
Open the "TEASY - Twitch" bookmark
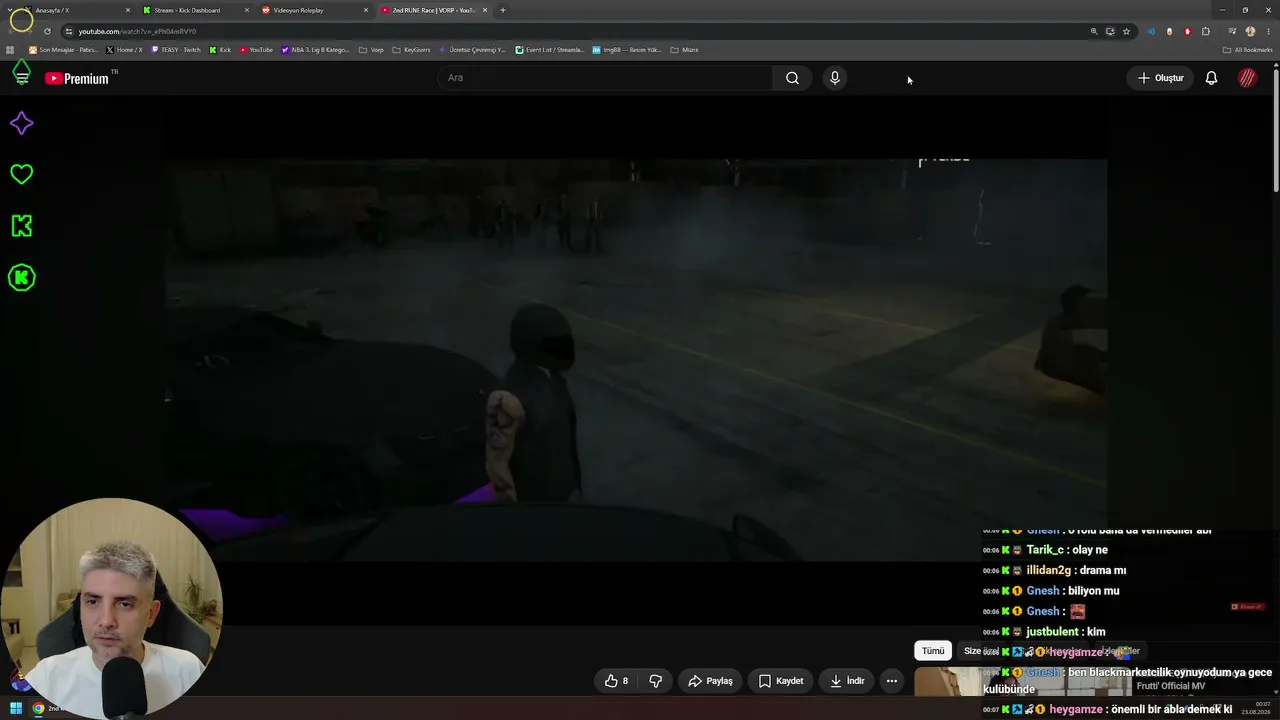click(176, 50)
